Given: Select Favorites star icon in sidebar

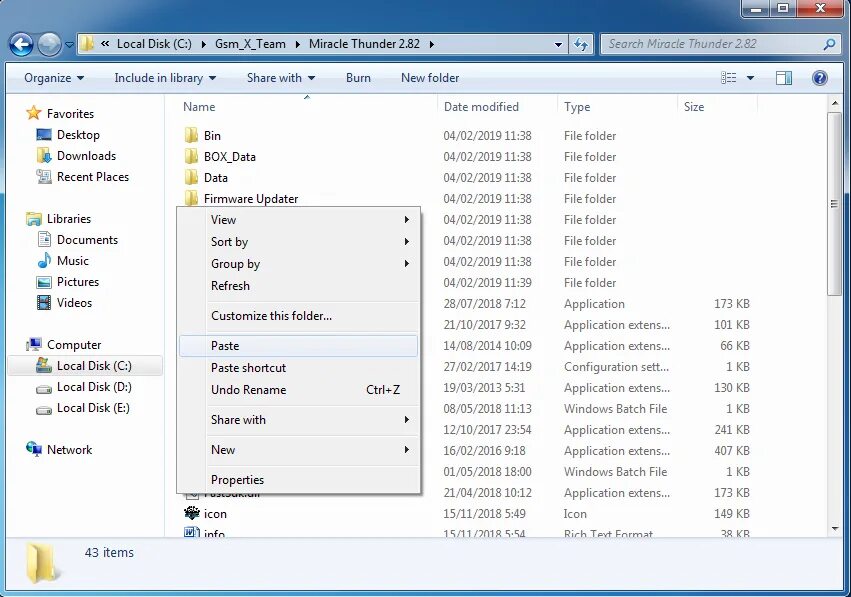Looking at the screenshot, I should (x=34, y=113).
